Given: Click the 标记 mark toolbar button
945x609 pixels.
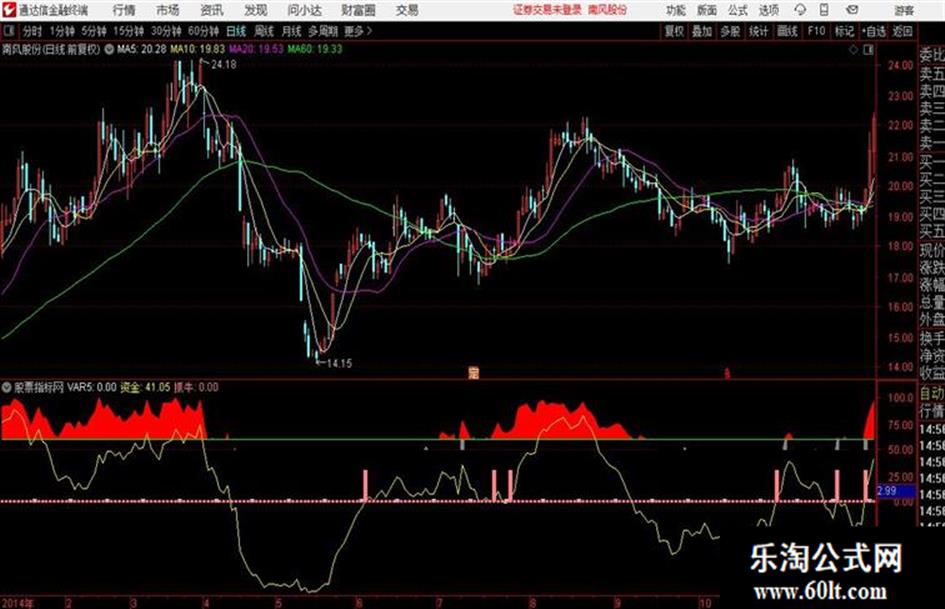Looking at the screenshot, I should tap(844, 31).
